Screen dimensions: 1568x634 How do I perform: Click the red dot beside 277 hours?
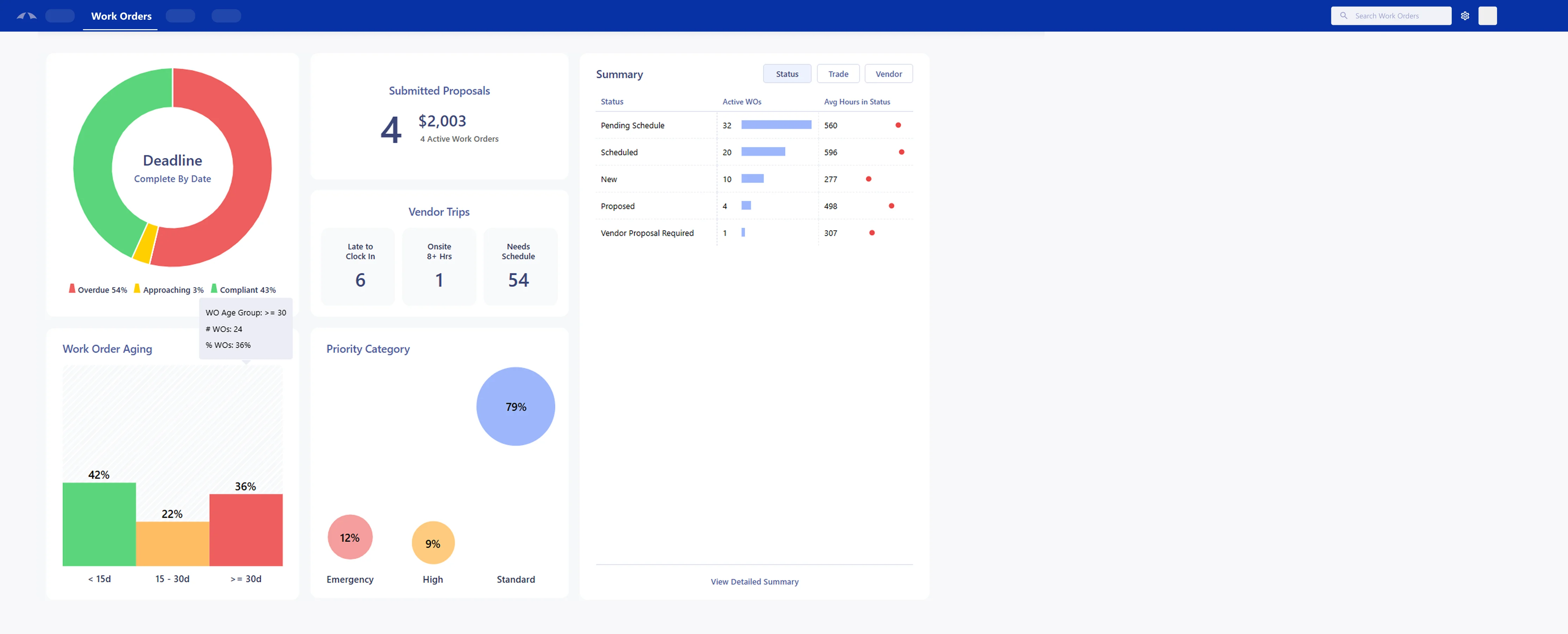(x=869, y=179)
